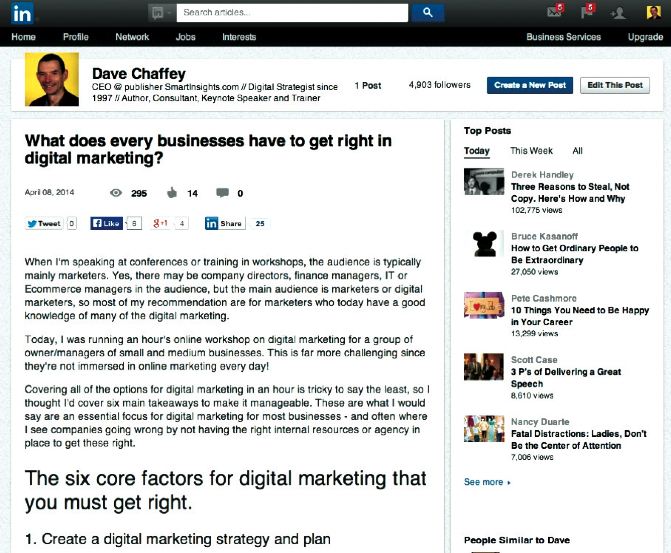Open 3 P's of Delivering a Great Speech

pyautogui.click(x=566, y=378)
